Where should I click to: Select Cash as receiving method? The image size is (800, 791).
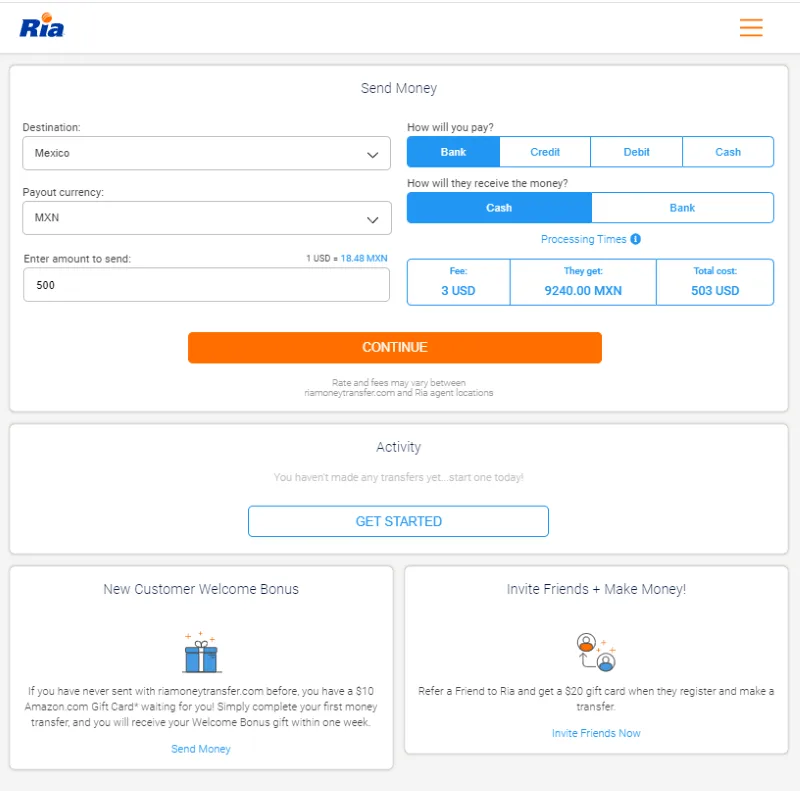(499, 207)
